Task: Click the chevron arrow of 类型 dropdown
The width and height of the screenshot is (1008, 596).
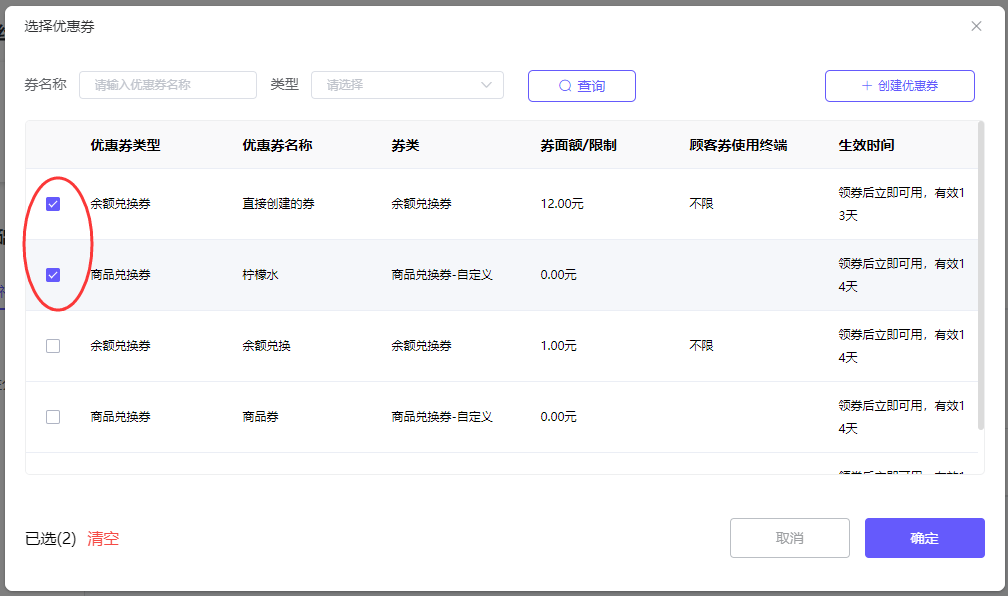Action: (x=487, y=85)
